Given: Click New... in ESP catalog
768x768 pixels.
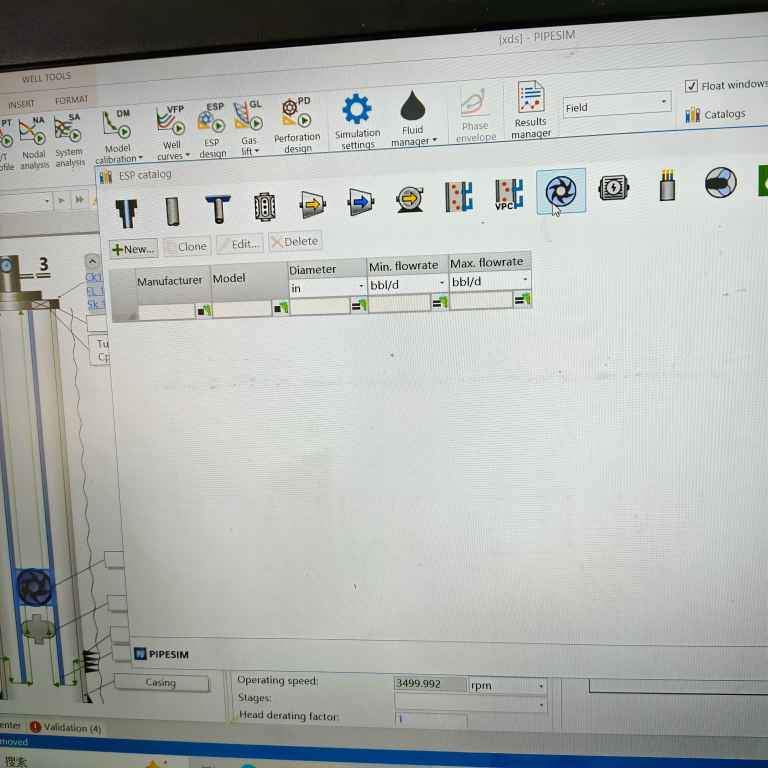Looking at the screenshot, I should click(x=134, y=249).
